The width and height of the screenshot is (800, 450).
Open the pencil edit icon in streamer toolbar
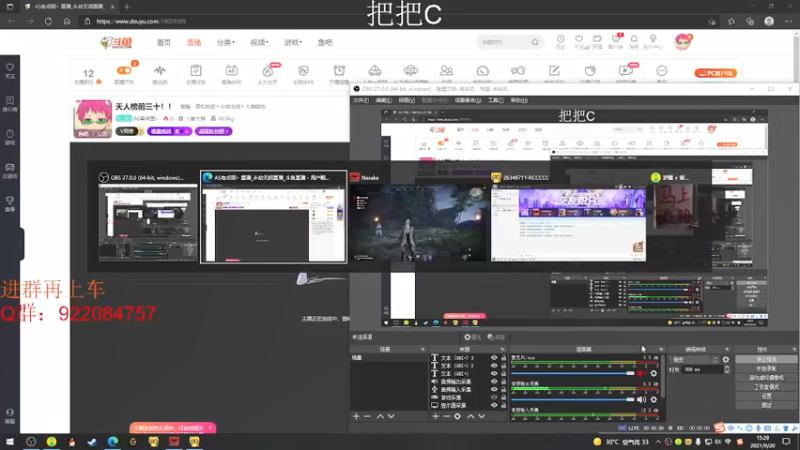click(554, 71)
